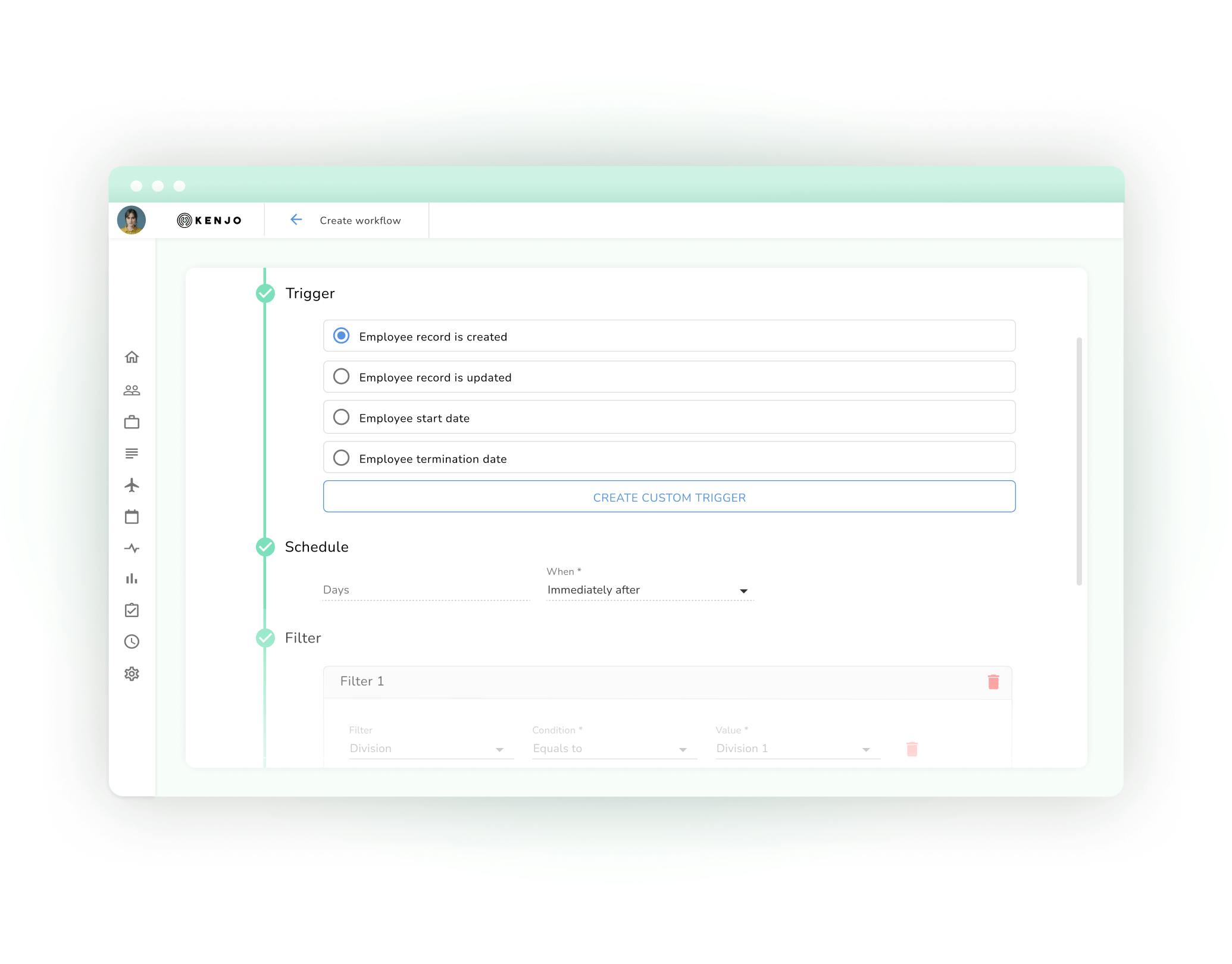1232x964 pixels.
Task: Open absences via the airplane icon
Action: (132, 485)
